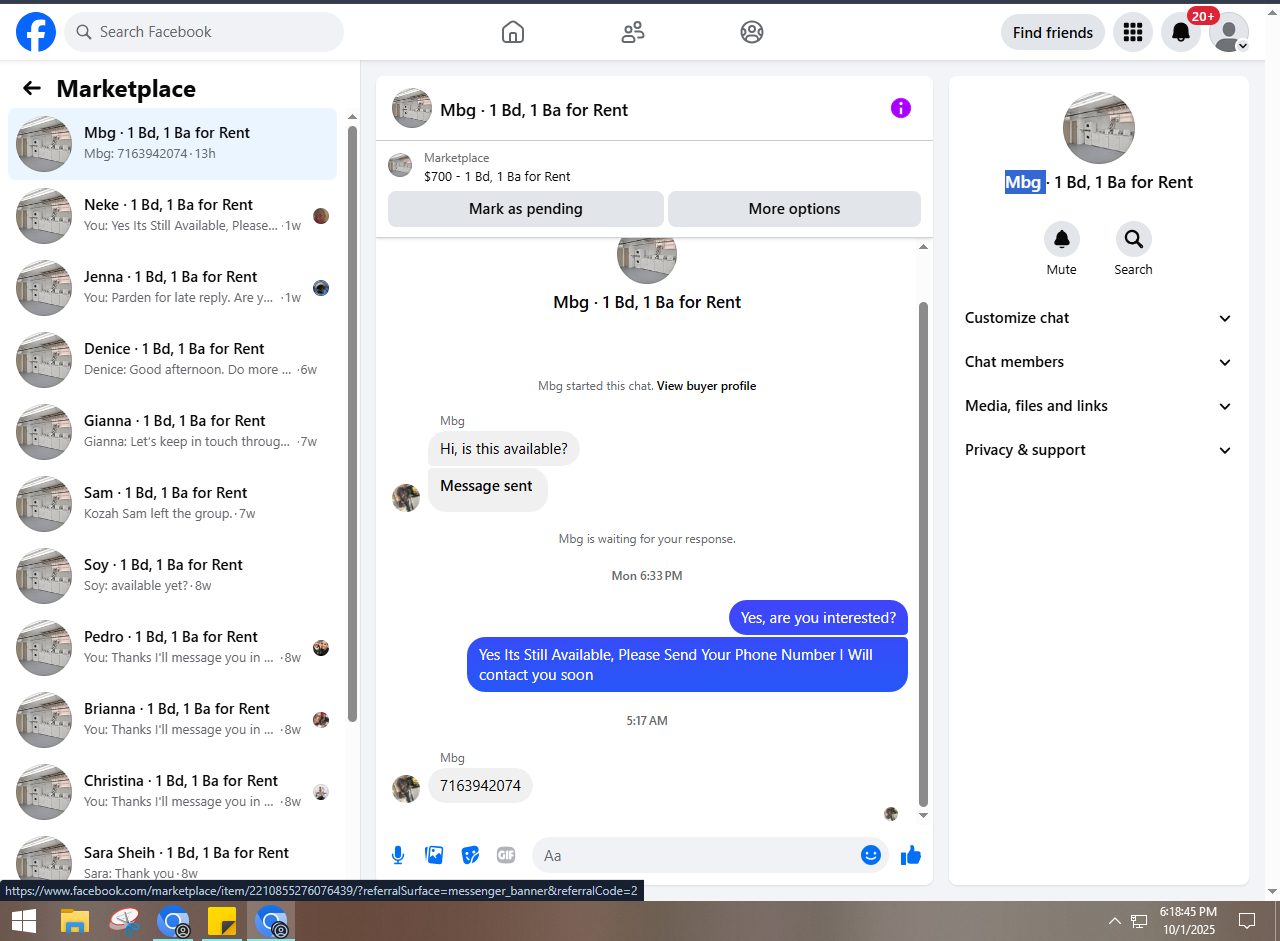The width and height of the screenshot is (1280, 941).
Task: Click the phone number message 7163942074
Action: pos(480,786)
